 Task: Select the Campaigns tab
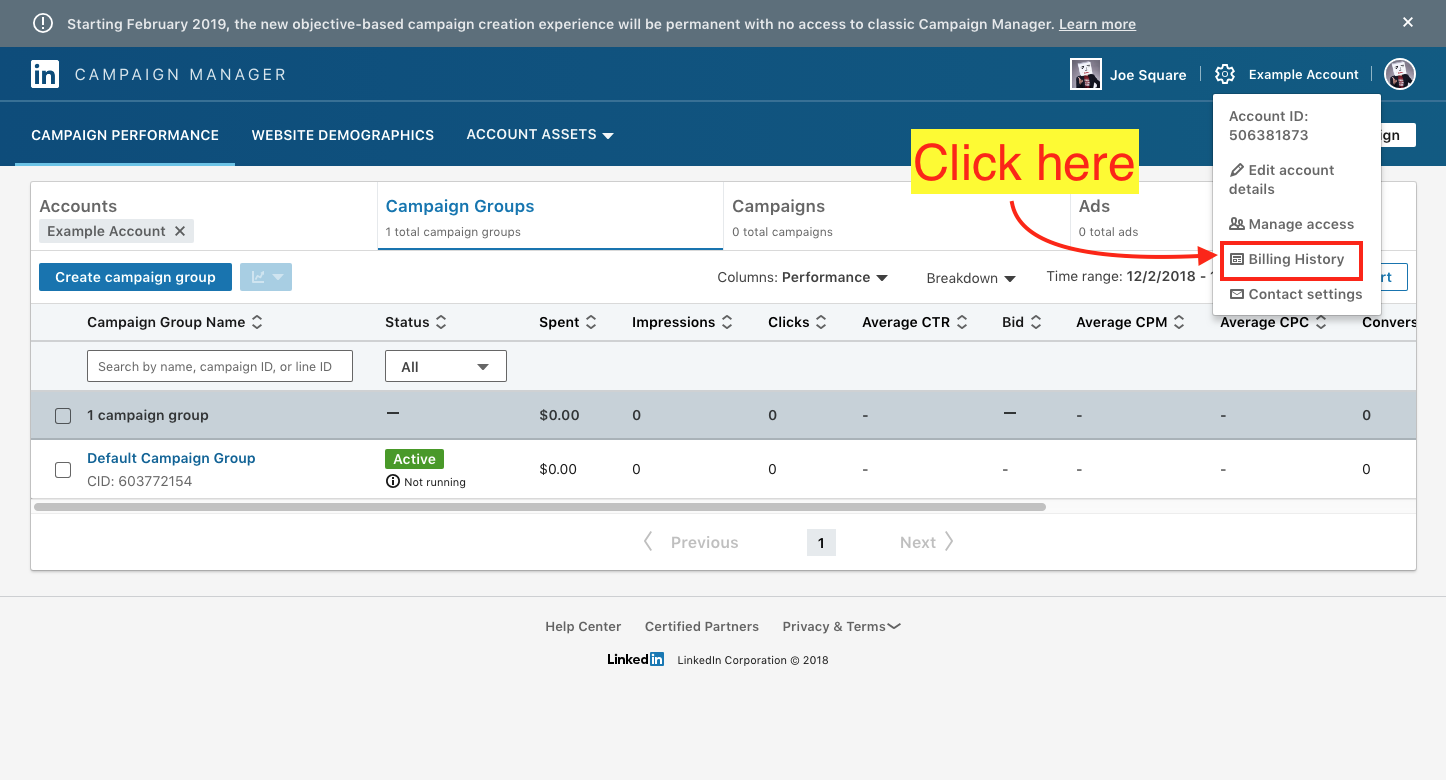click(x=897, y=216)
